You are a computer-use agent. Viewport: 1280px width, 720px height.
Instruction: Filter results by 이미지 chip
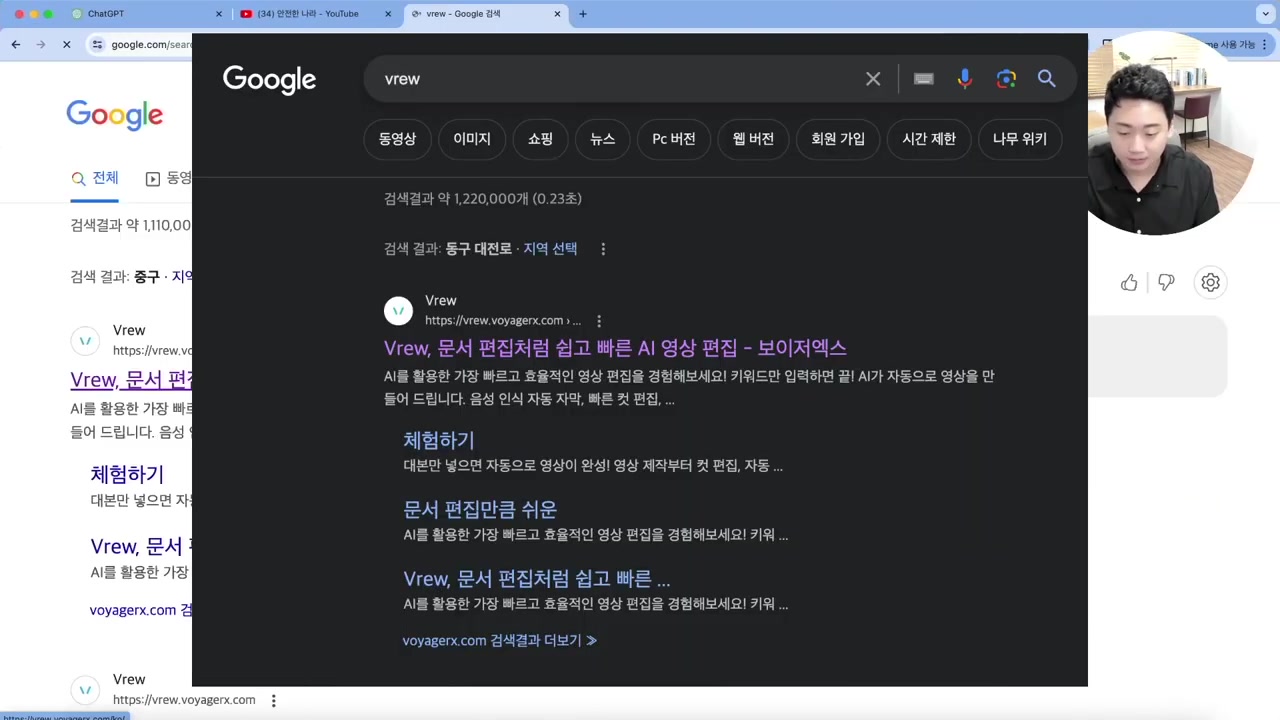click(x=472, y=139)
